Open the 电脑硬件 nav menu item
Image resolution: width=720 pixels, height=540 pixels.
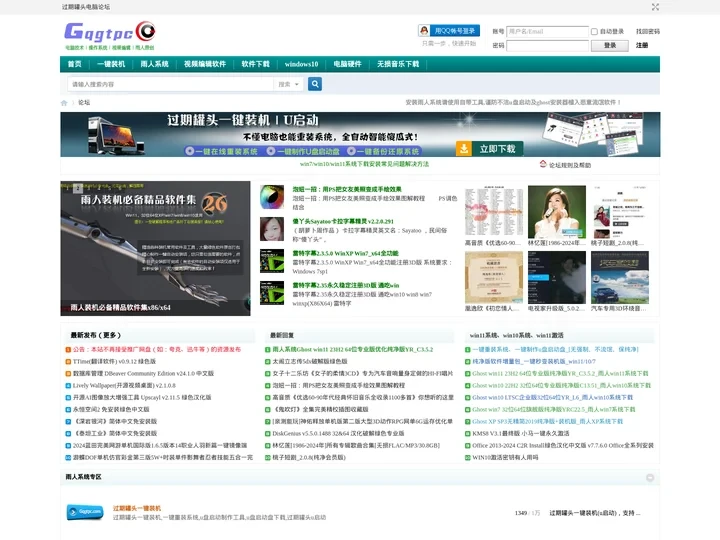coord(347,64)
